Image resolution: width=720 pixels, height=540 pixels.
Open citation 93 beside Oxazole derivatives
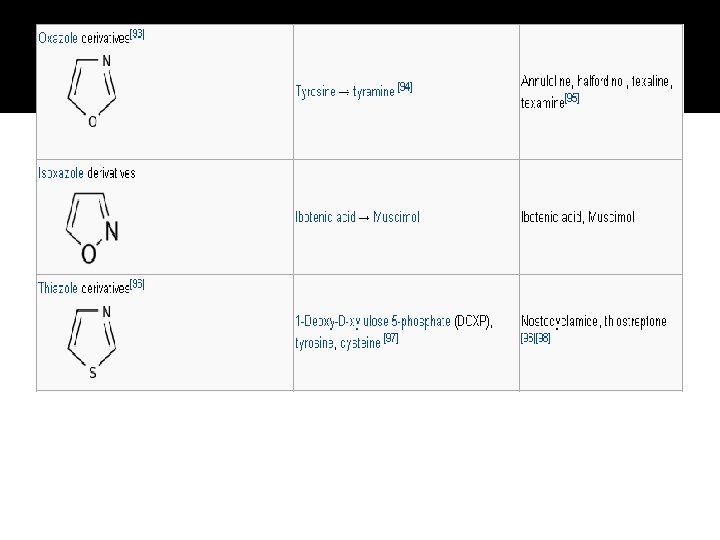(137, 34)
